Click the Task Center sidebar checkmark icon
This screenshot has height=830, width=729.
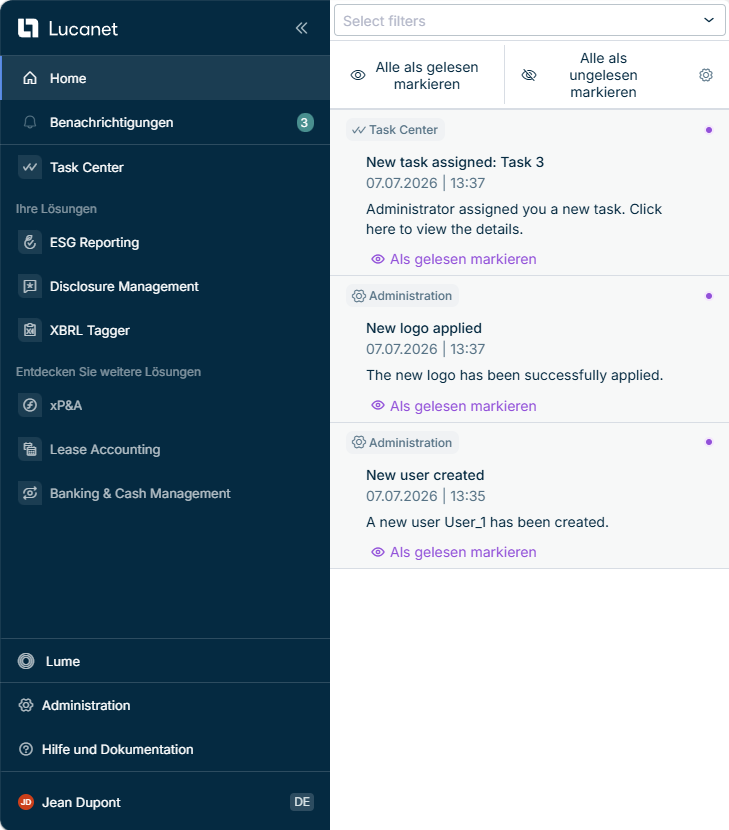[30, 167]
